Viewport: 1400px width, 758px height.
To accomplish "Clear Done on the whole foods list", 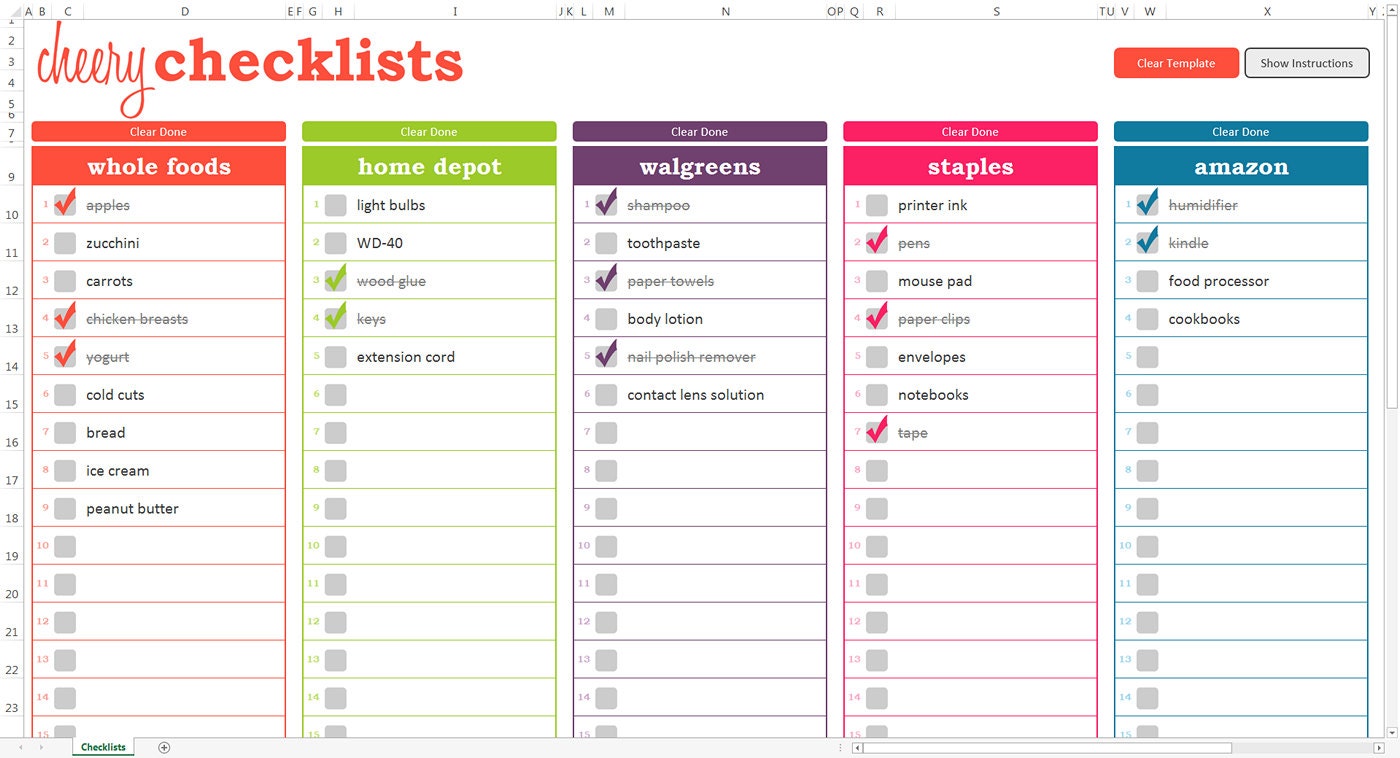I will point(158,131).
